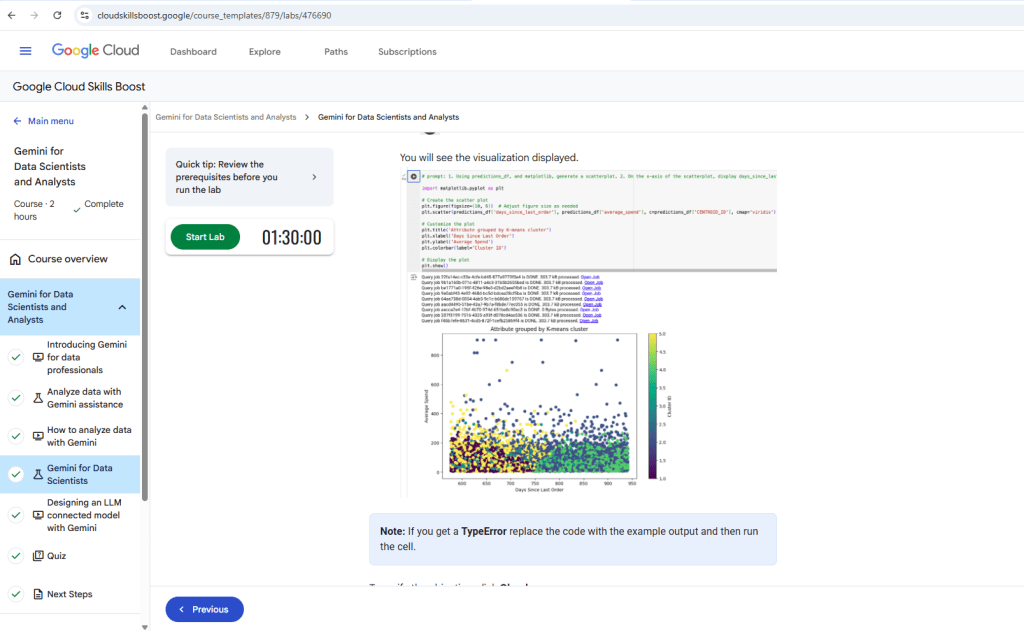Click the lab flask icon beside Analyze data
Screen dimensions: 1024x631
coord(38,398)
